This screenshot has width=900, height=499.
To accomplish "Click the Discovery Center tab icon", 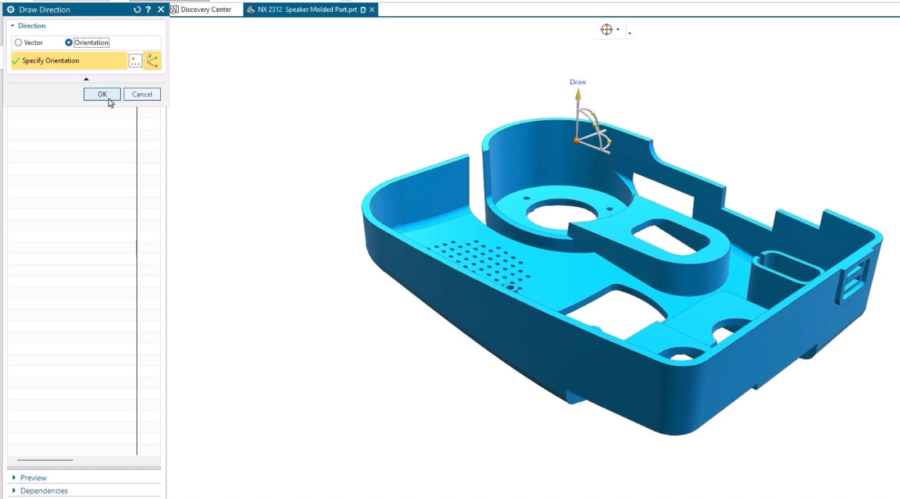I will point(174,9).
